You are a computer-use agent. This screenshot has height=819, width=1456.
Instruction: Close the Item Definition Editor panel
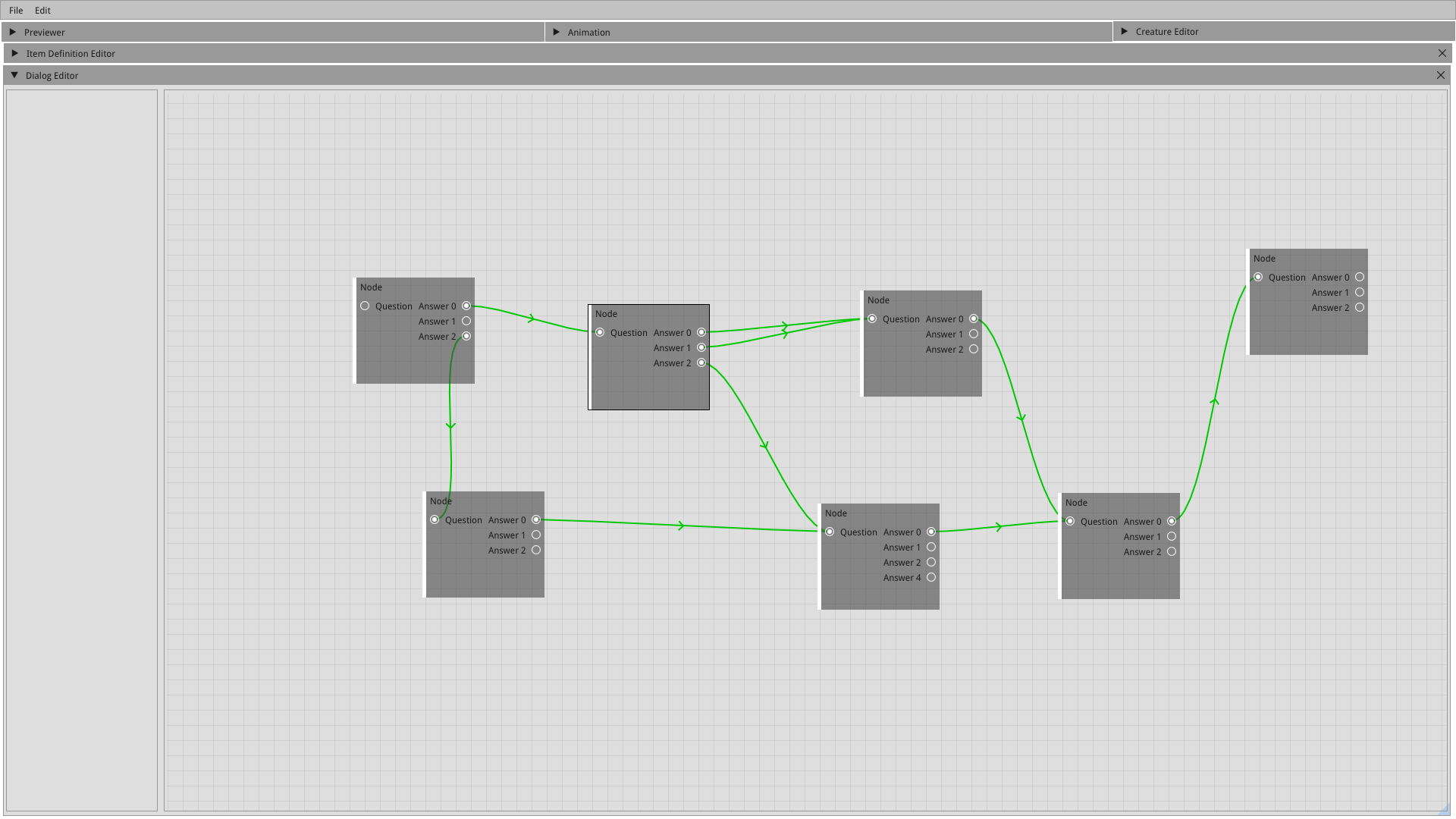coord(1442,53)
